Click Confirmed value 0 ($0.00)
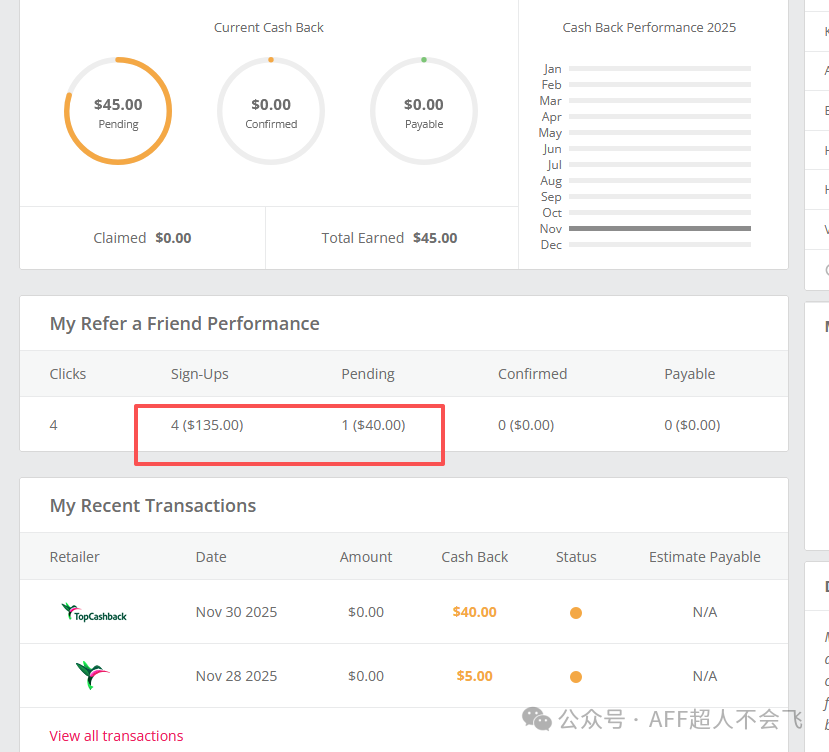Screen dimensions: 829x752 click(x=526, y=425)
